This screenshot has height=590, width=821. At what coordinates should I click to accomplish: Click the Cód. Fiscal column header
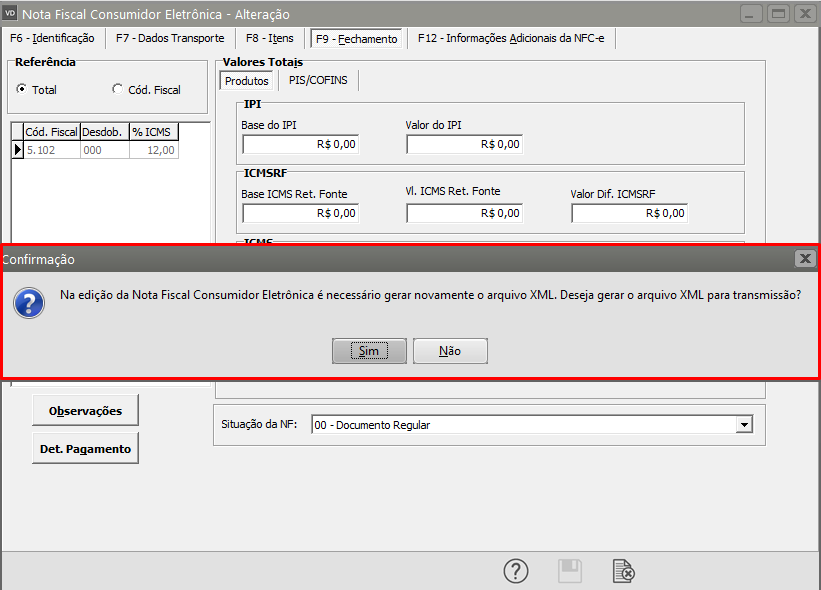coord(52,132)
